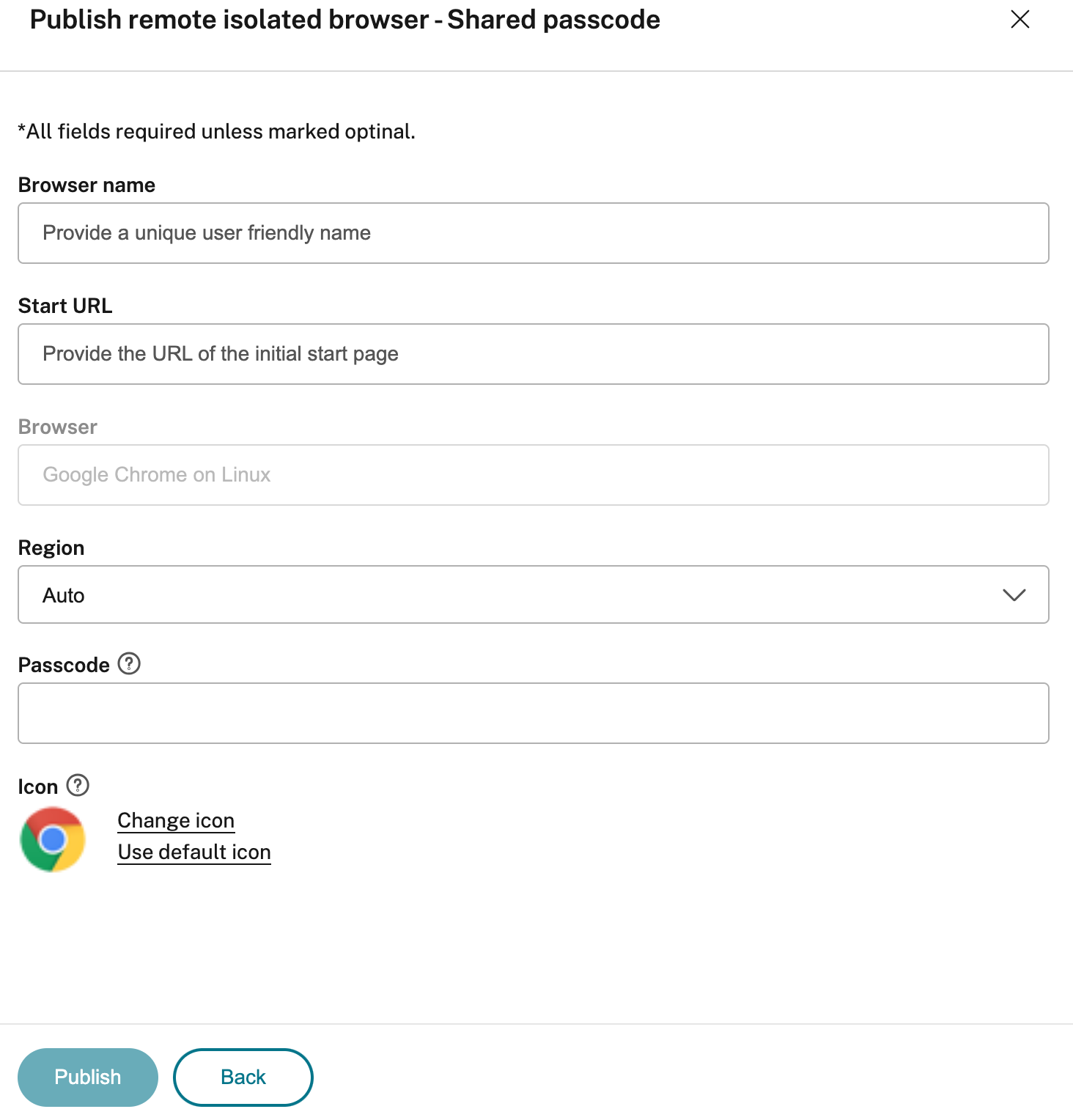1073x1120 pixels.
Task: Expand Region list using the chevron arrow
Action: 1014,594
